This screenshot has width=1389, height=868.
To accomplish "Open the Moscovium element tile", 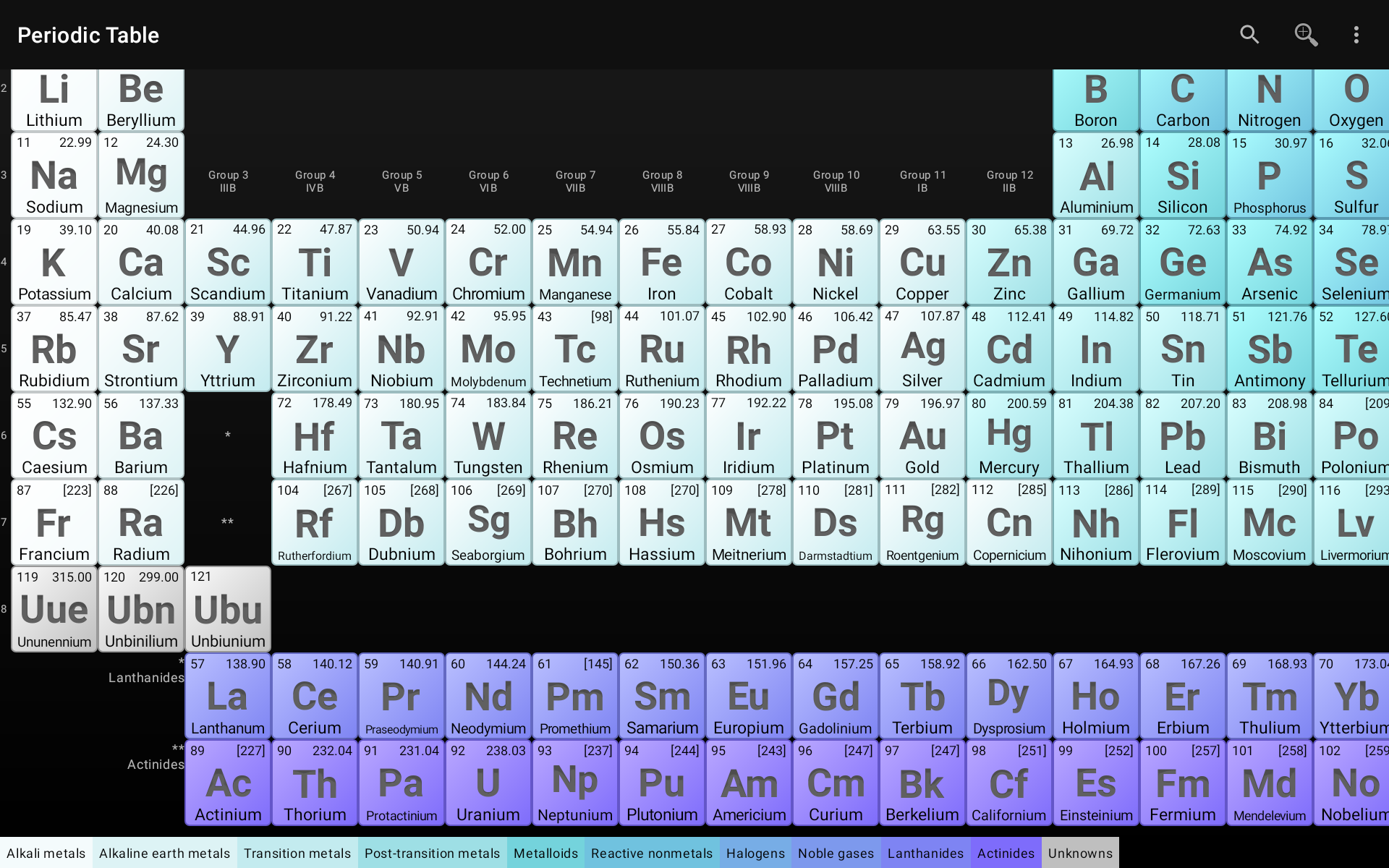I will tap(1270, 522).
